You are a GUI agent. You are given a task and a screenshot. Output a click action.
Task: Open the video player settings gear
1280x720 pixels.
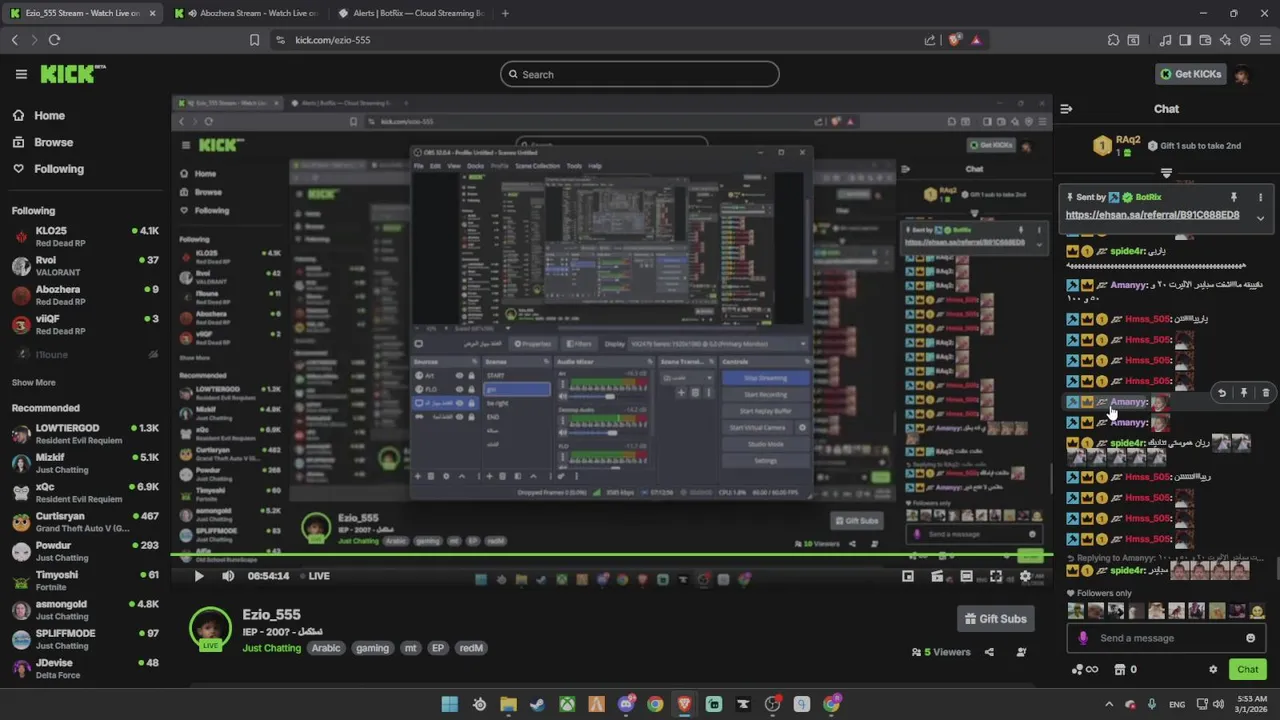click(x=1025, y=576)
